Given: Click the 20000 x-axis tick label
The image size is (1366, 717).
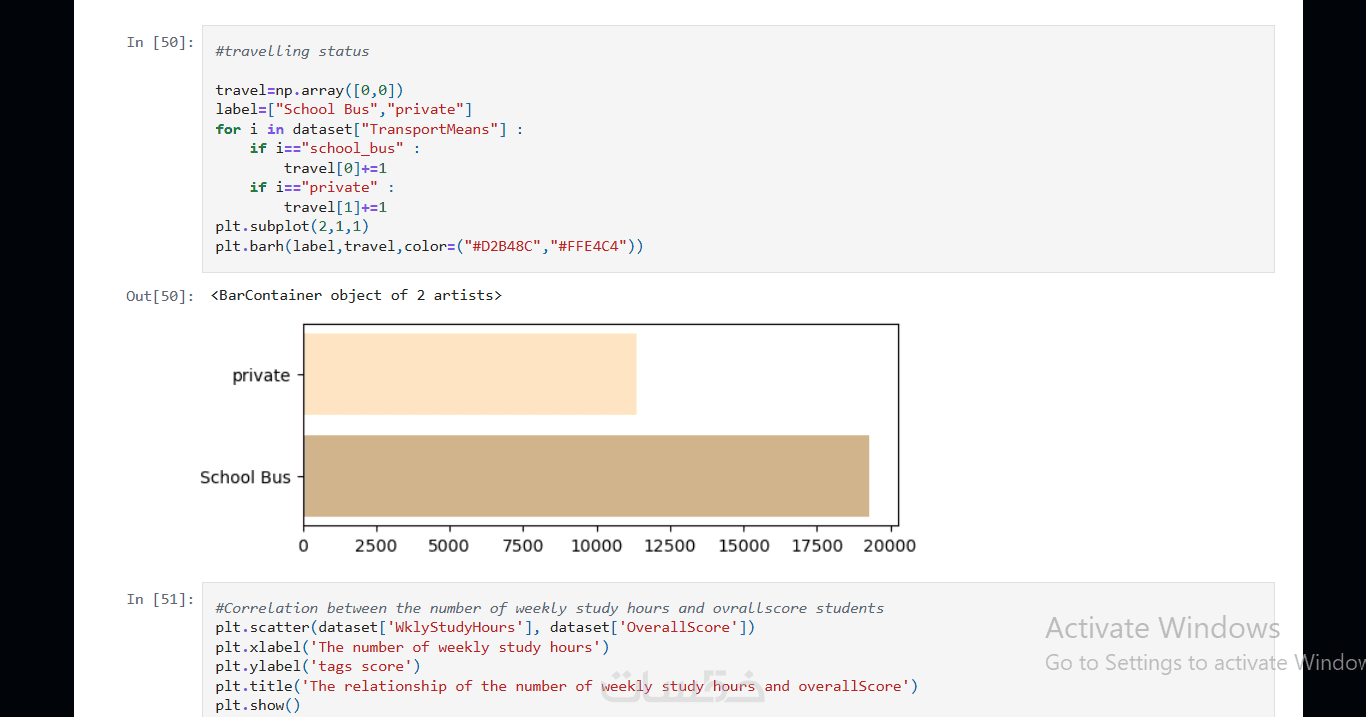Looking at the screenshot, I should coord(889,546).
